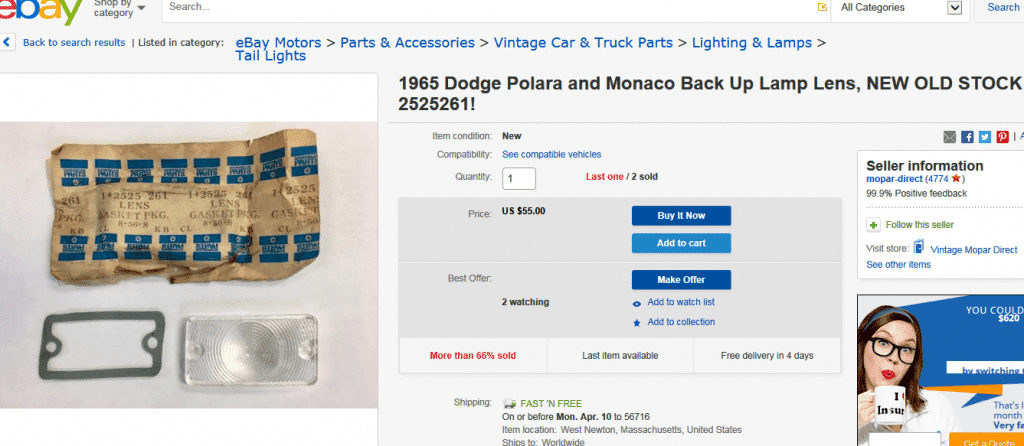Click the green plus follow seller icon

tap(873, 225)
